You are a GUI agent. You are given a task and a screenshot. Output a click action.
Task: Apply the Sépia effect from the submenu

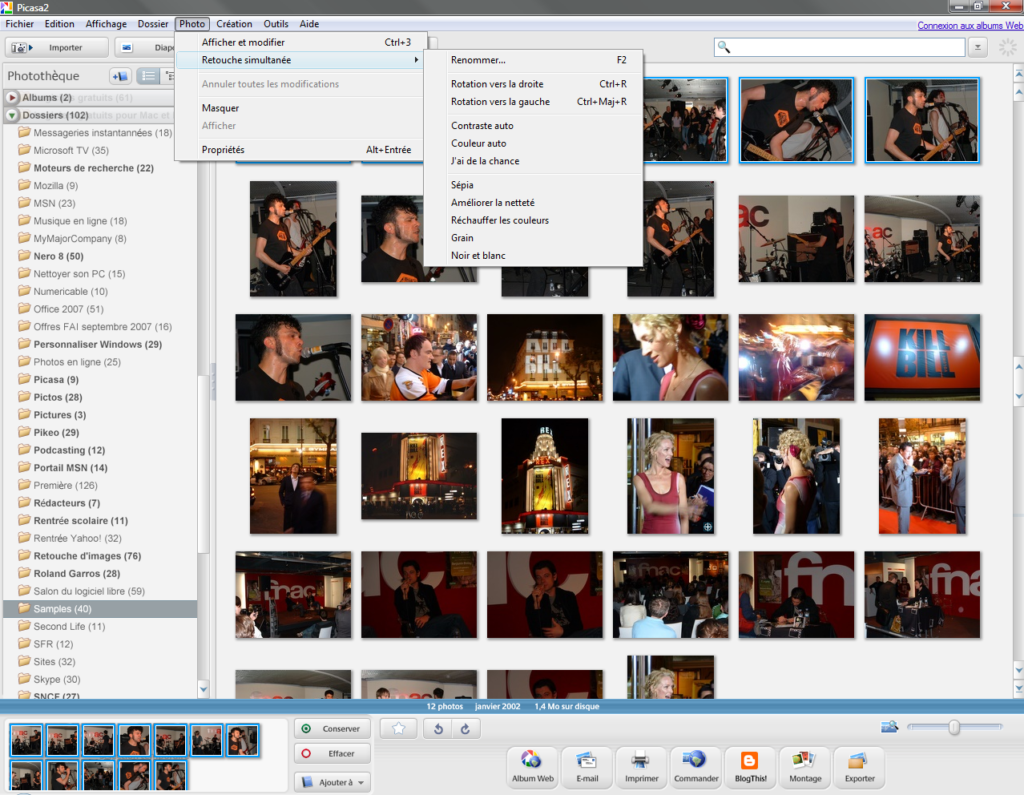click(533, 185)
